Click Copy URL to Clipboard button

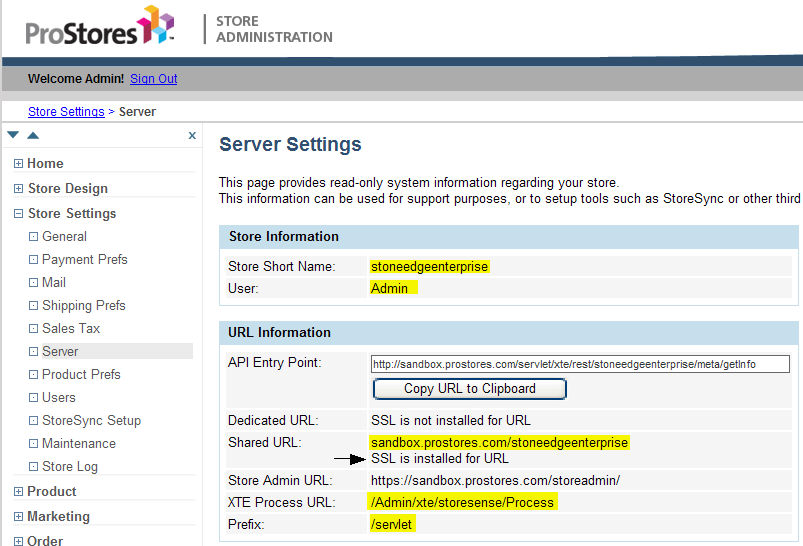tap(470, 389)
